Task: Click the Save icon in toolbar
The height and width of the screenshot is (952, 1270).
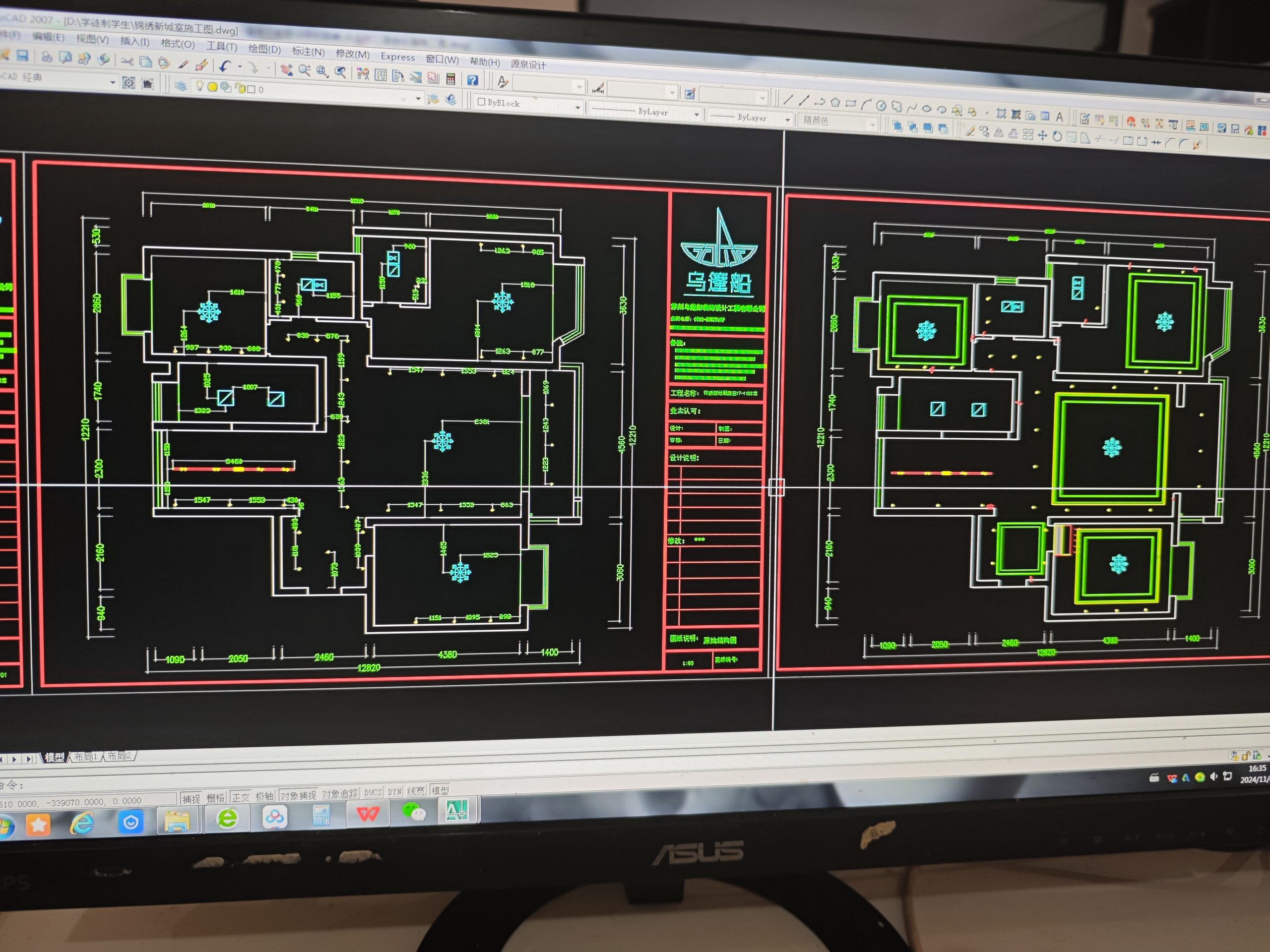Action: (x=22, y=55)
